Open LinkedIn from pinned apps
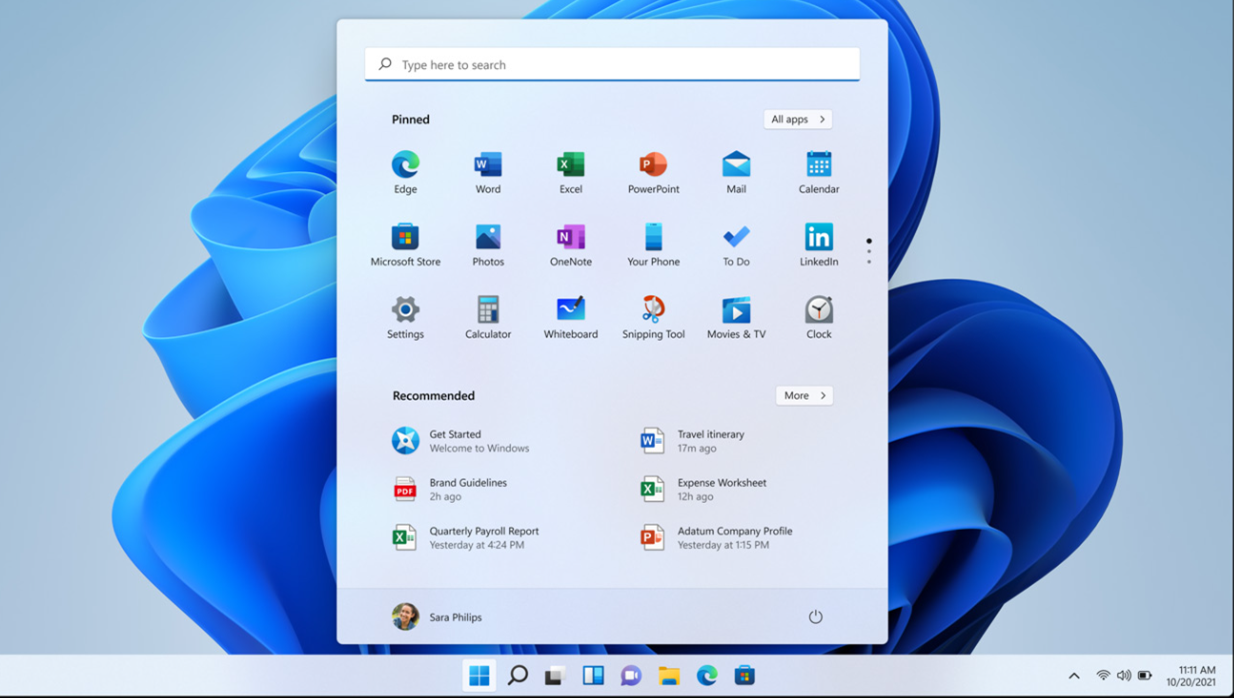Screen dimensions: 1234x698 point(819,245)
